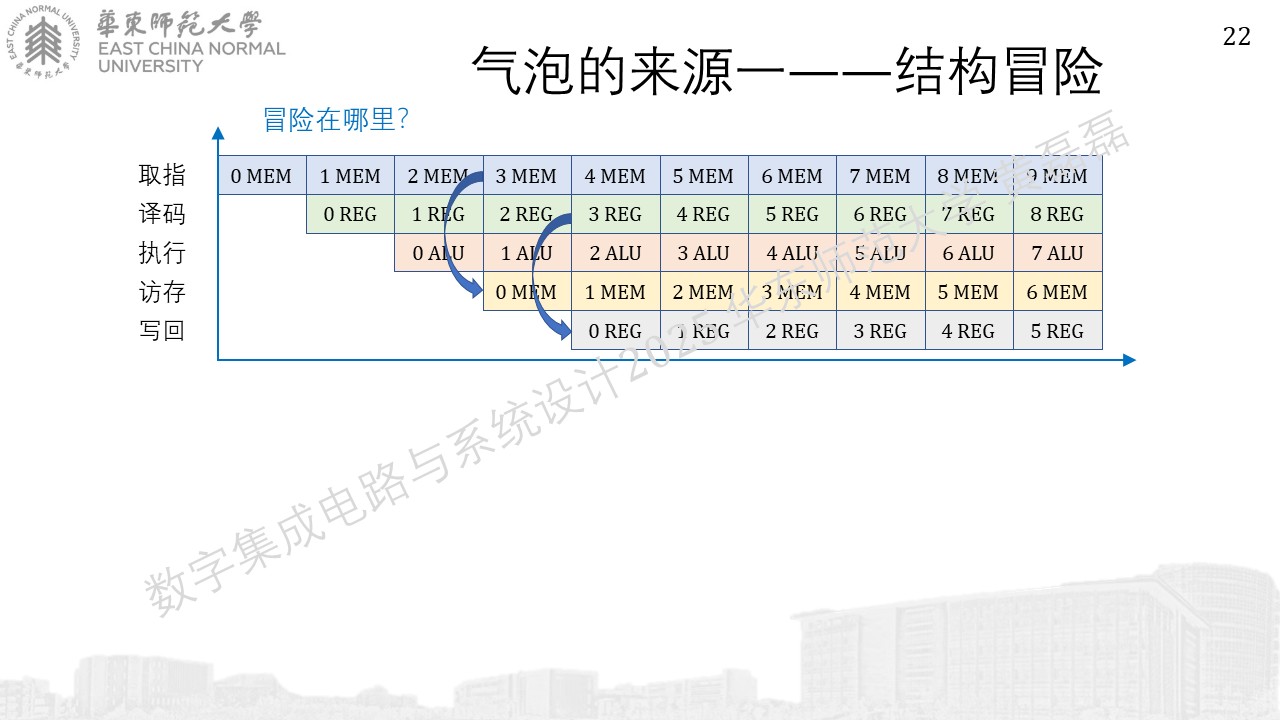Select the 7 ALU cell
The height and width of the screenshot is (720, 1280).
1057,253
